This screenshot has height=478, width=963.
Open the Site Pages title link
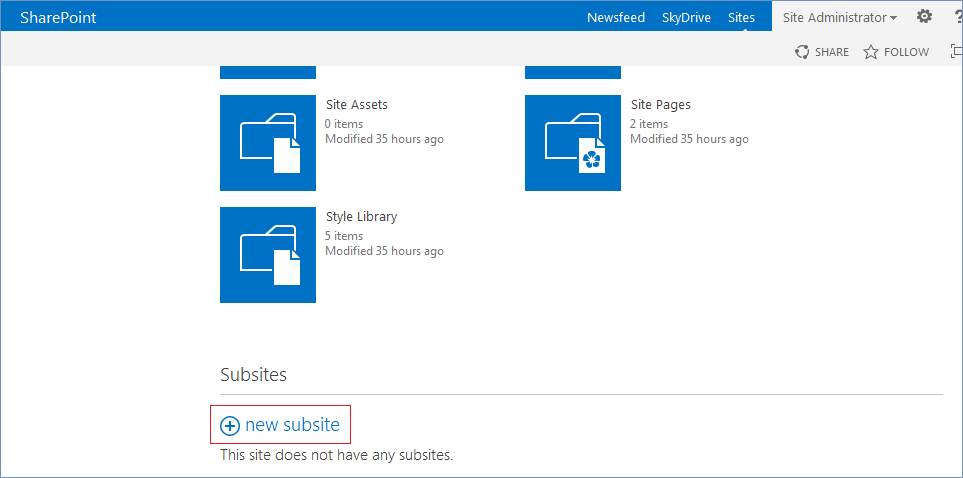pos(661,105)
